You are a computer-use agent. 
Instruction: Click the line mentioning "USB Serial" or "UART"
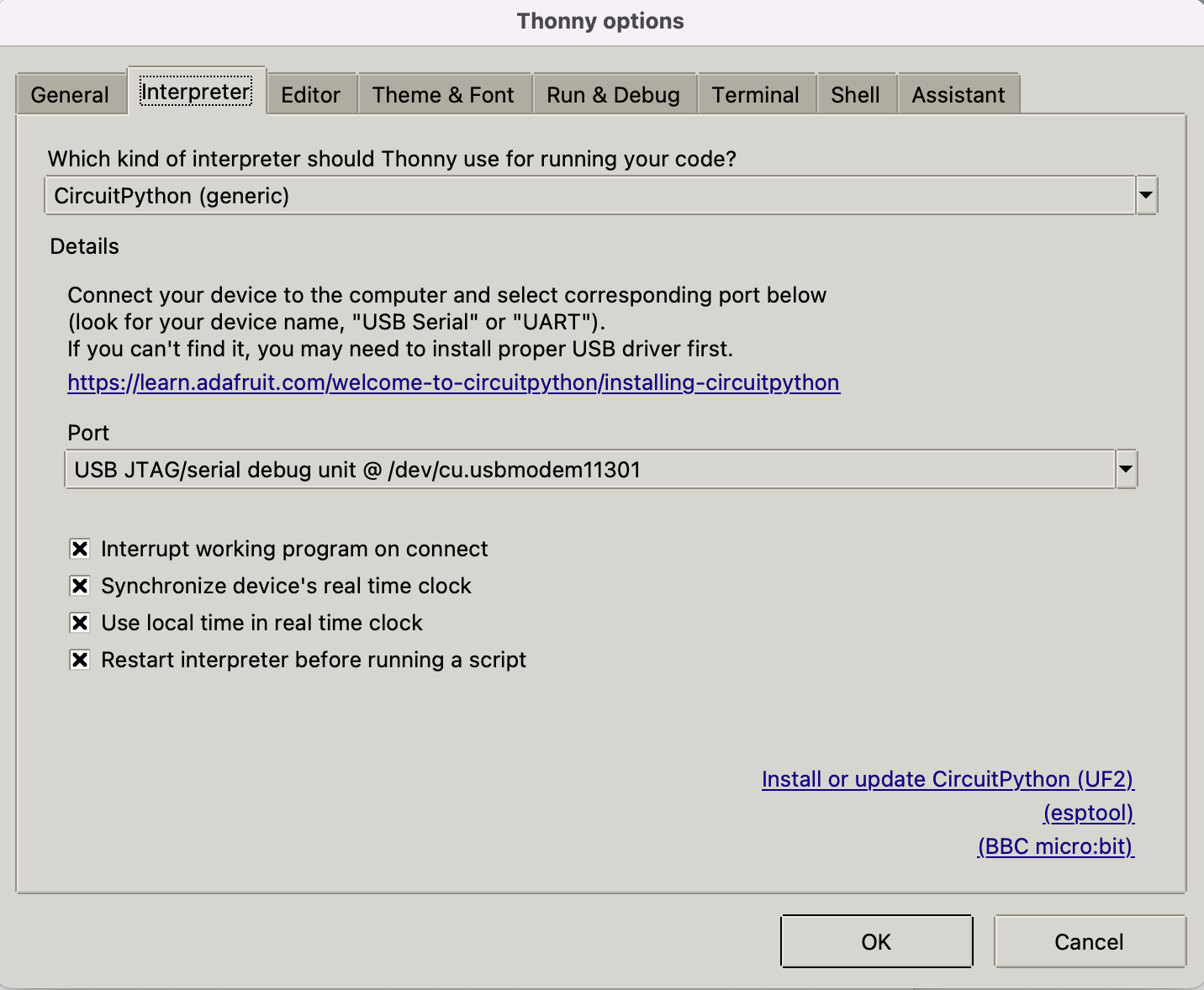[336, 322]
